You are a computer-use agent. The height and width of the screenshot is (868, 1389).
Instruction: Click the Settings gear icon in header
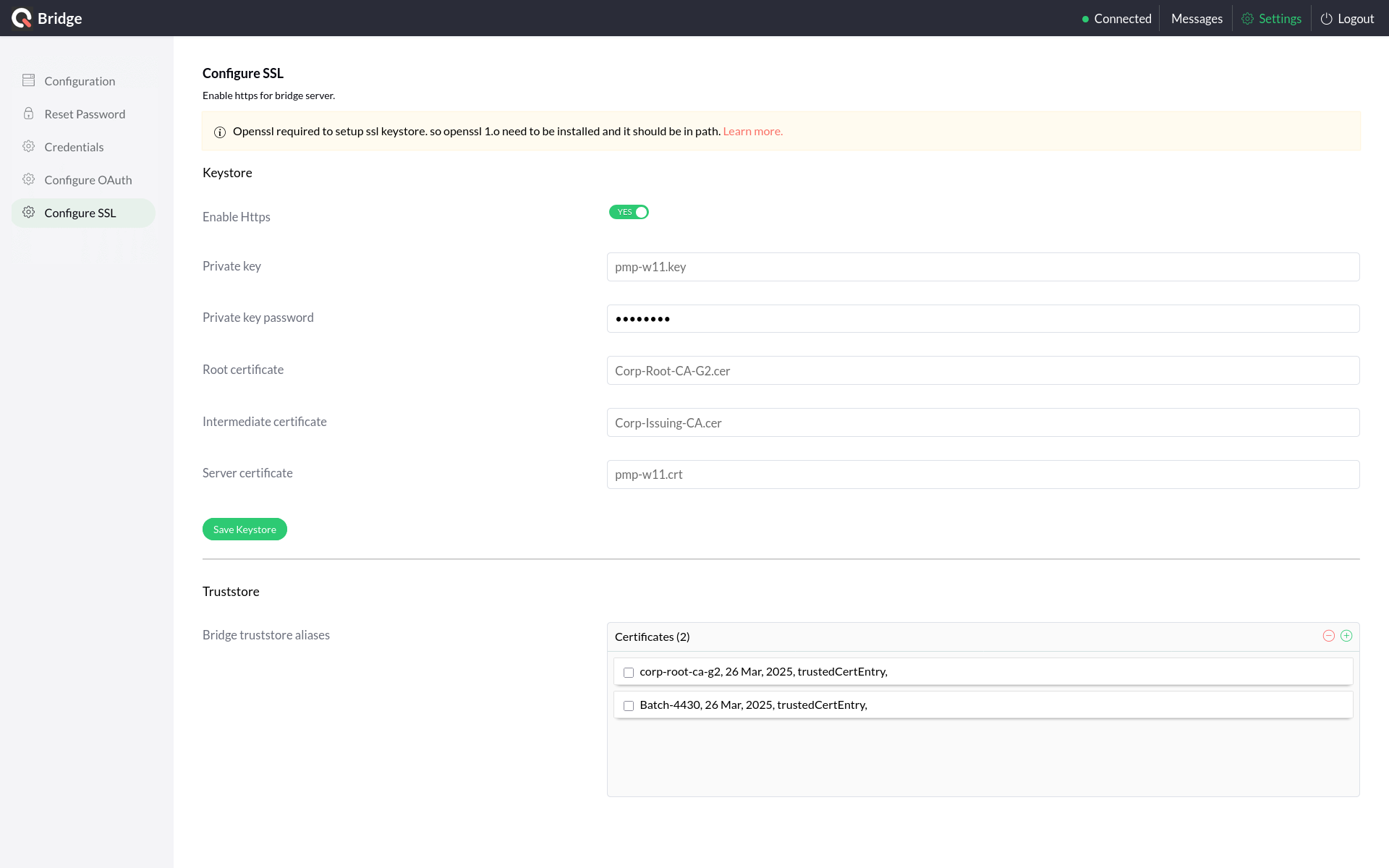[x=1247, y=19]
